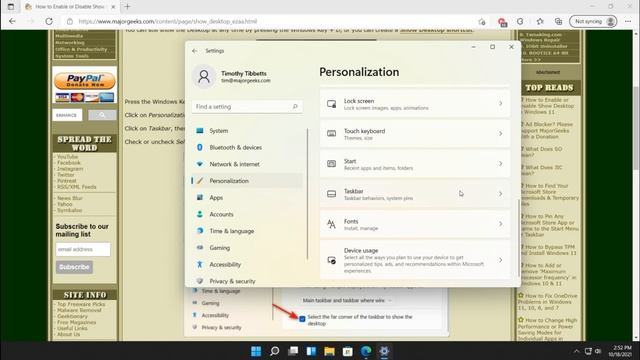
Task: Expand the Lock screen chevron
Action: [x=500, y=104]
